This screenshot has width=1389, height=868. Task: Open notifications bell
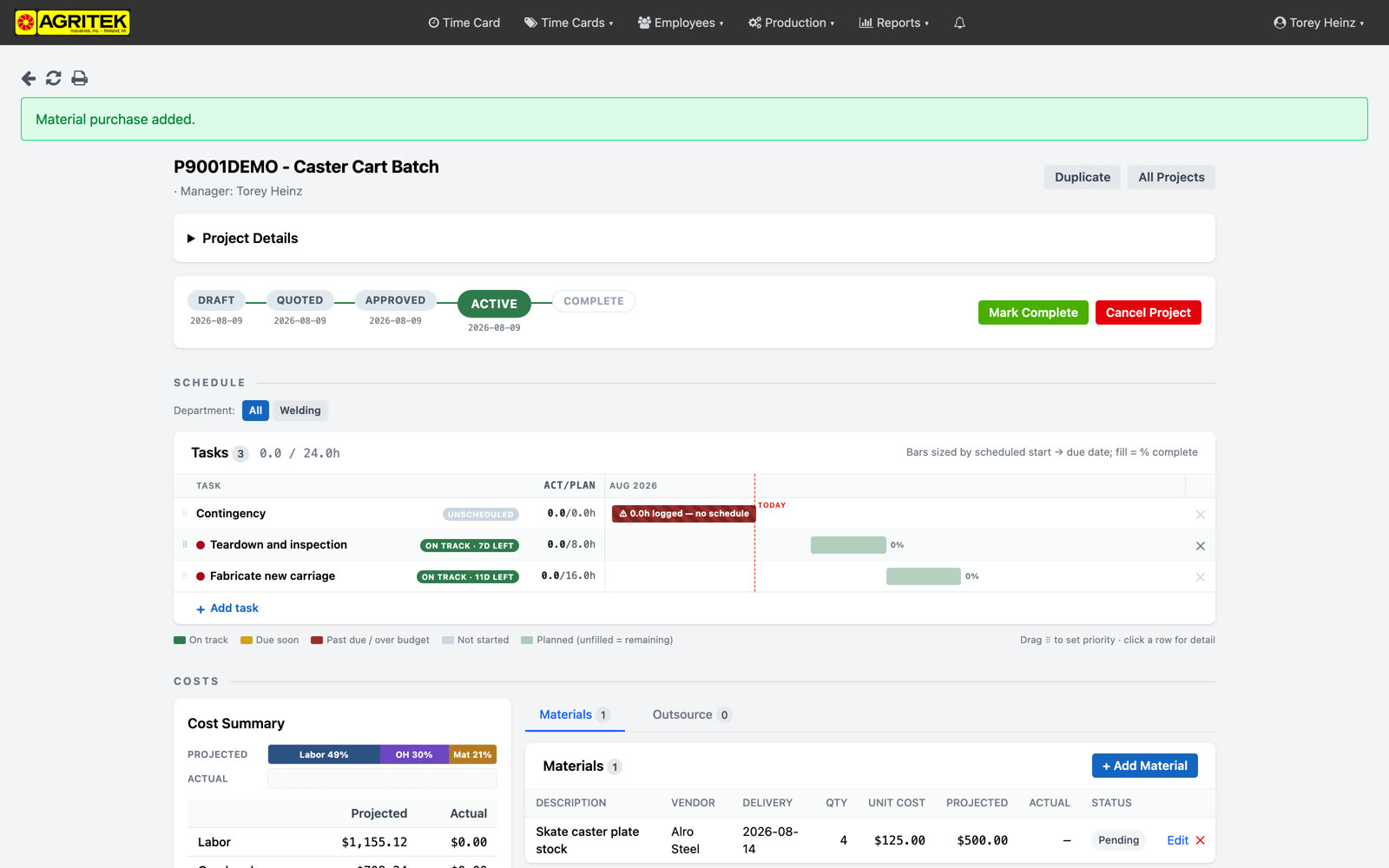(x=959, y=23)
